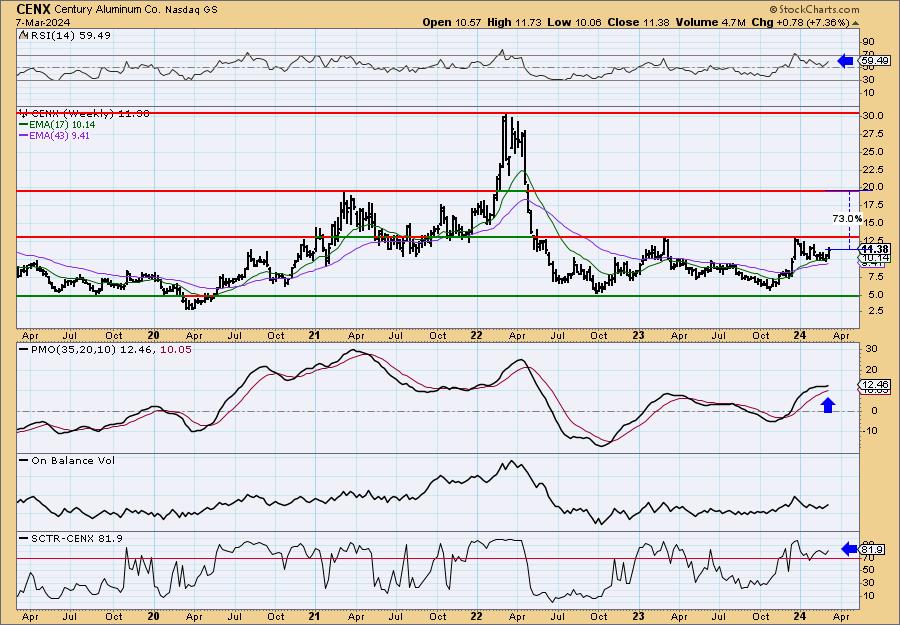This screenshot has height=625, width=900.
Task: Click the 25.0 price axis label
Action: tap(873, 152)
